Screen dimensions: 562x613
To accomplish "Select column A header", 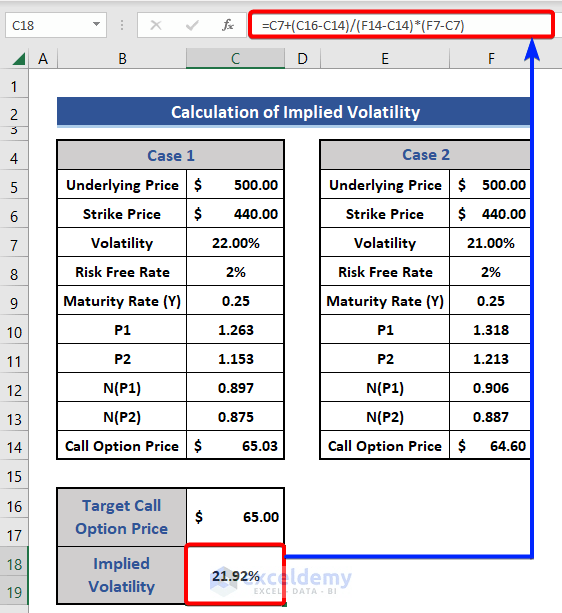I will pos(43,59).
